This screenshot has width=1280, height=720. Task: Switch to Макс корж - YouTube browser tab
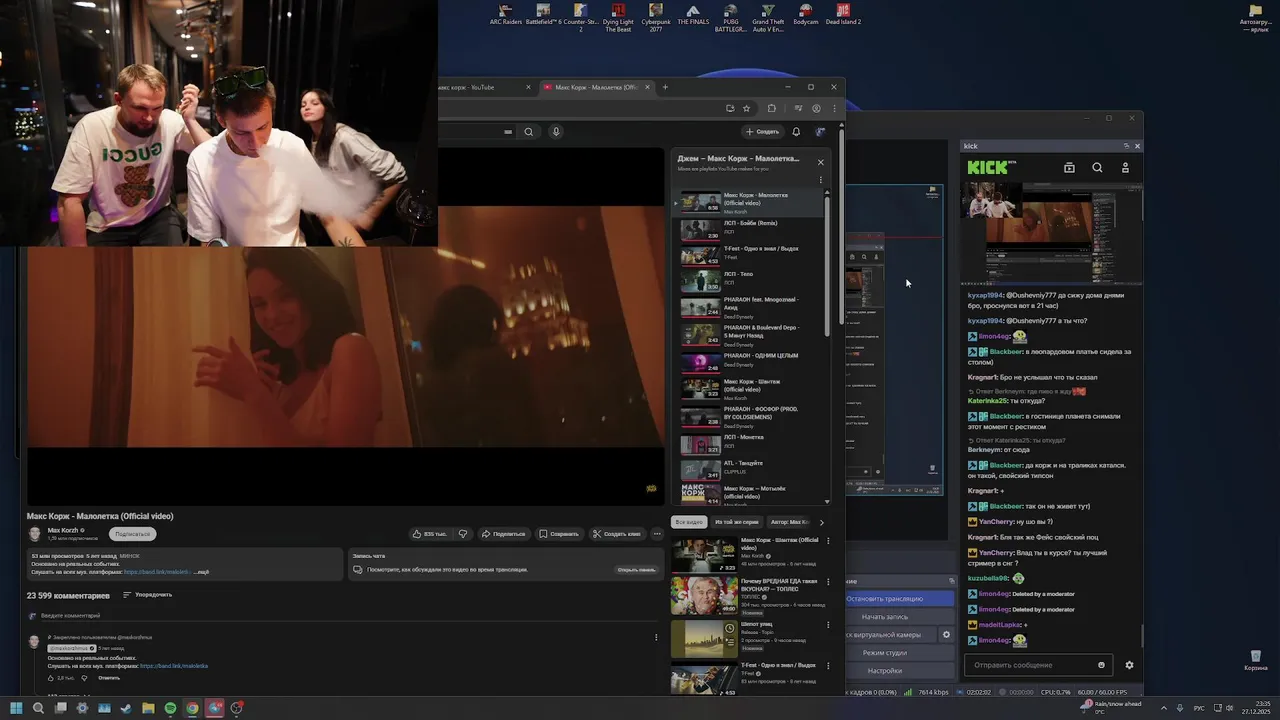point(482,87)
